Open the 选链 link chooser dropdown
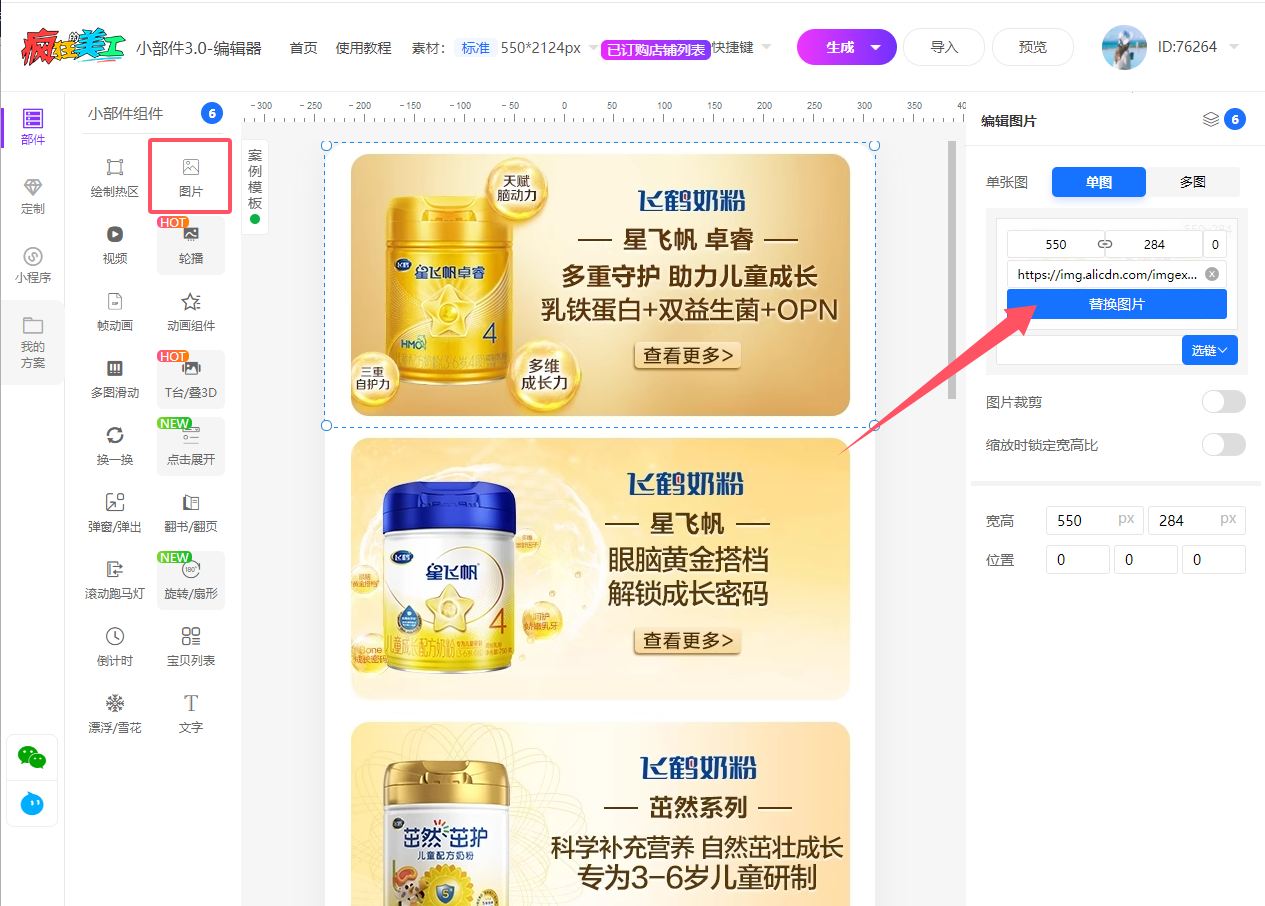 [1210, 350]
